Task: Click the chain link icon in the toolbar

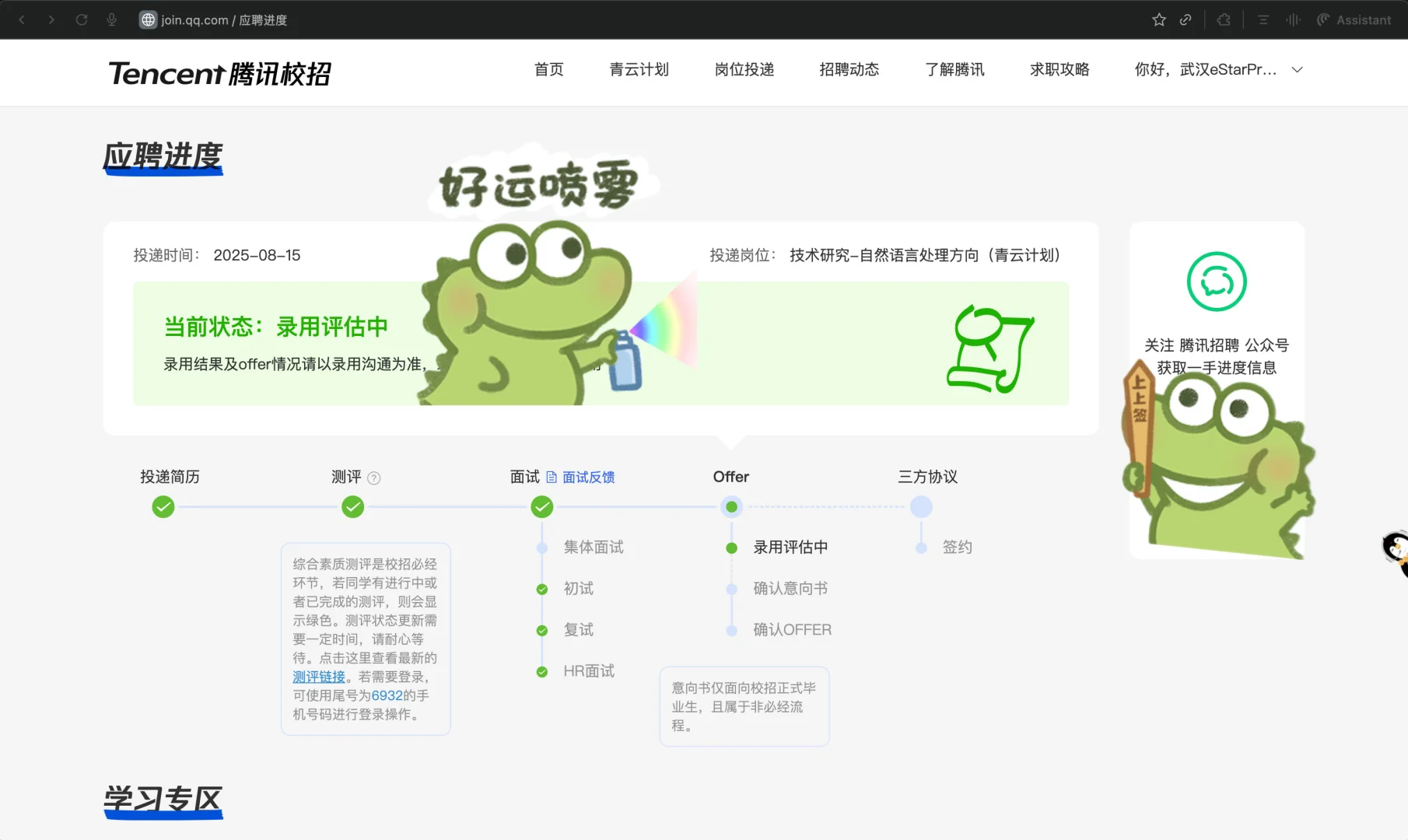Action: pos(1186,19)
